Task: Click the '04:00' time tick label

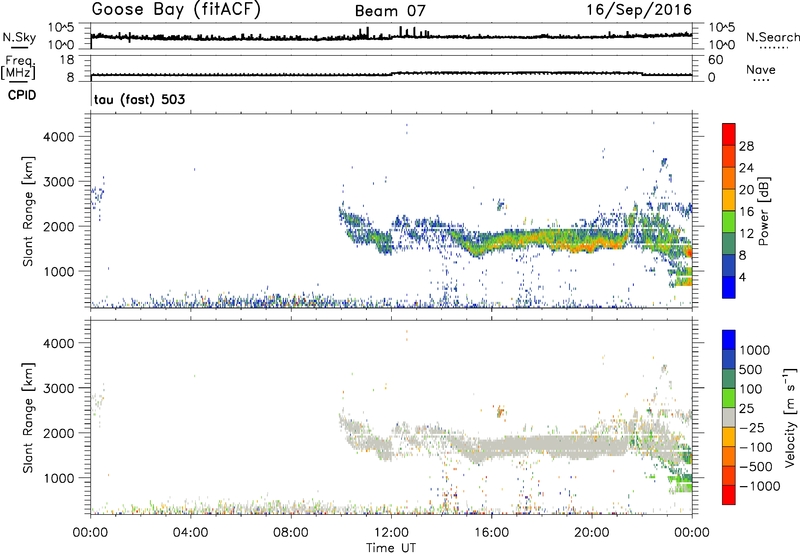Action: coord(190,533)
